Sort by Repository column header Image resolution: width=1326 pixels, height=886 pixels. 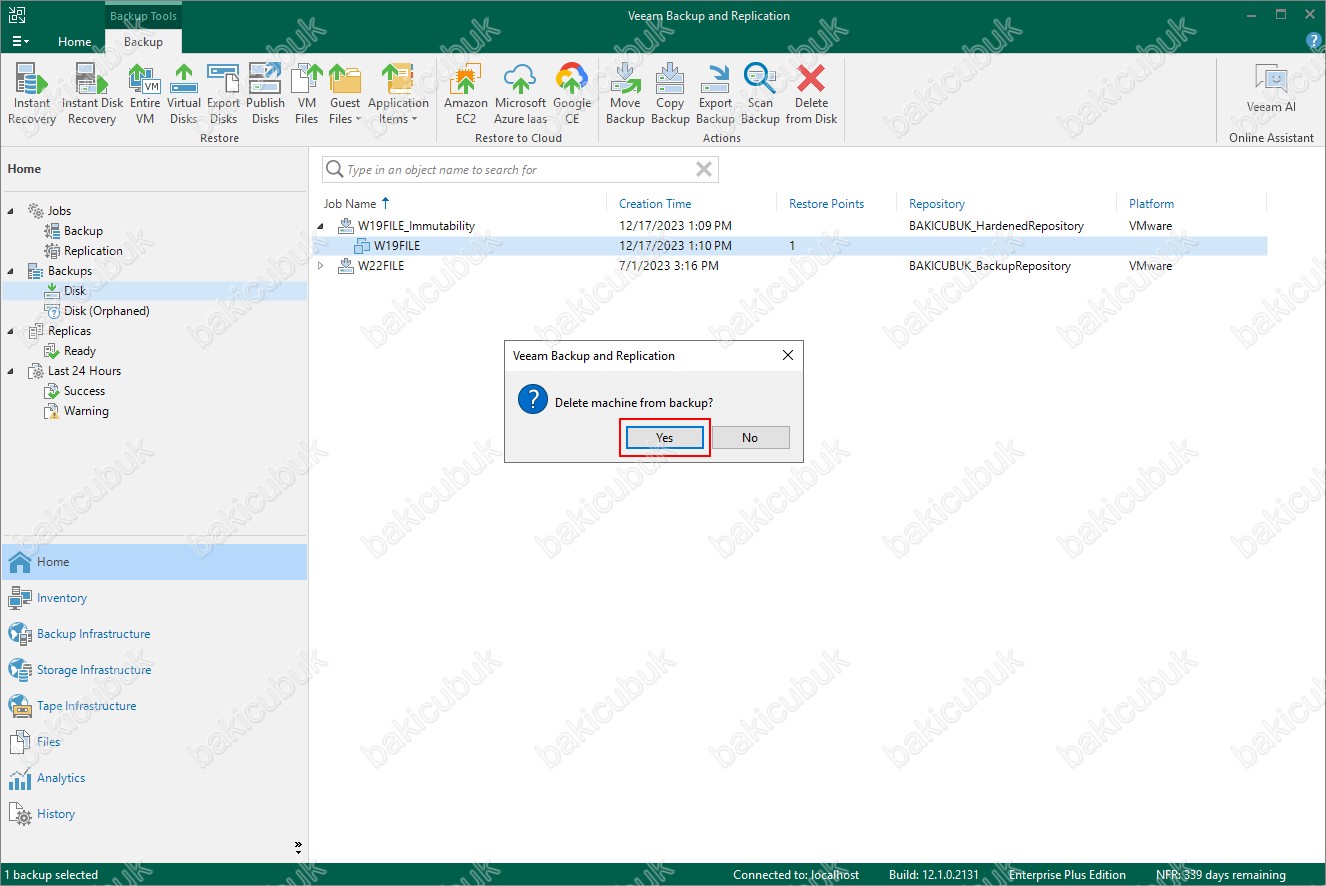937,203
